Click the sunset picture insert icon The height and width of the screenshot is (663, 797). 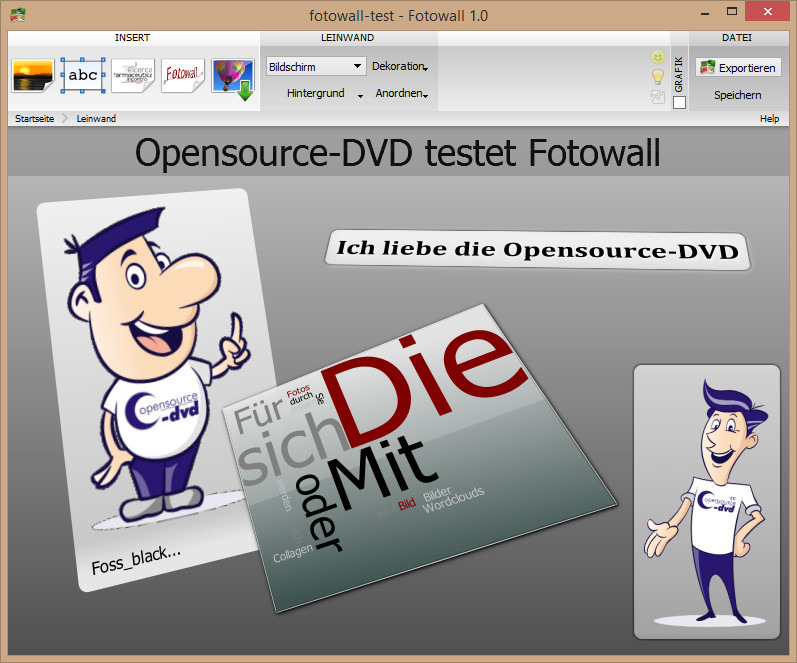(32, 76)
